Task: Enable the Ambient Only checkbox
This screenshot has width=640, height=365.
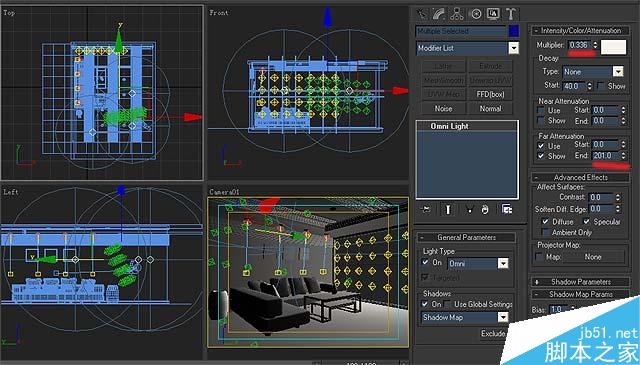Action: 545,232
